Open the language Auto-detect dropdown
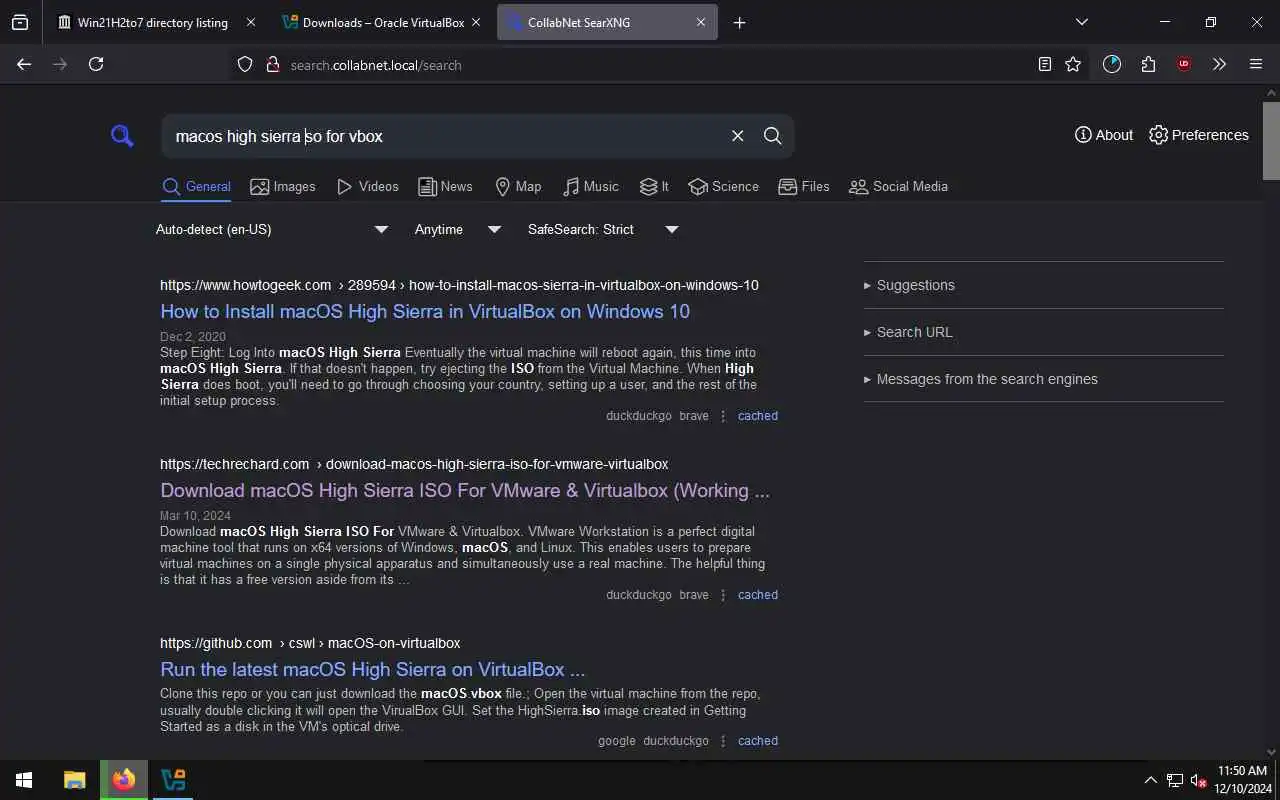The width and height of the screenshot is (1280, 800). tap(272, 229)
